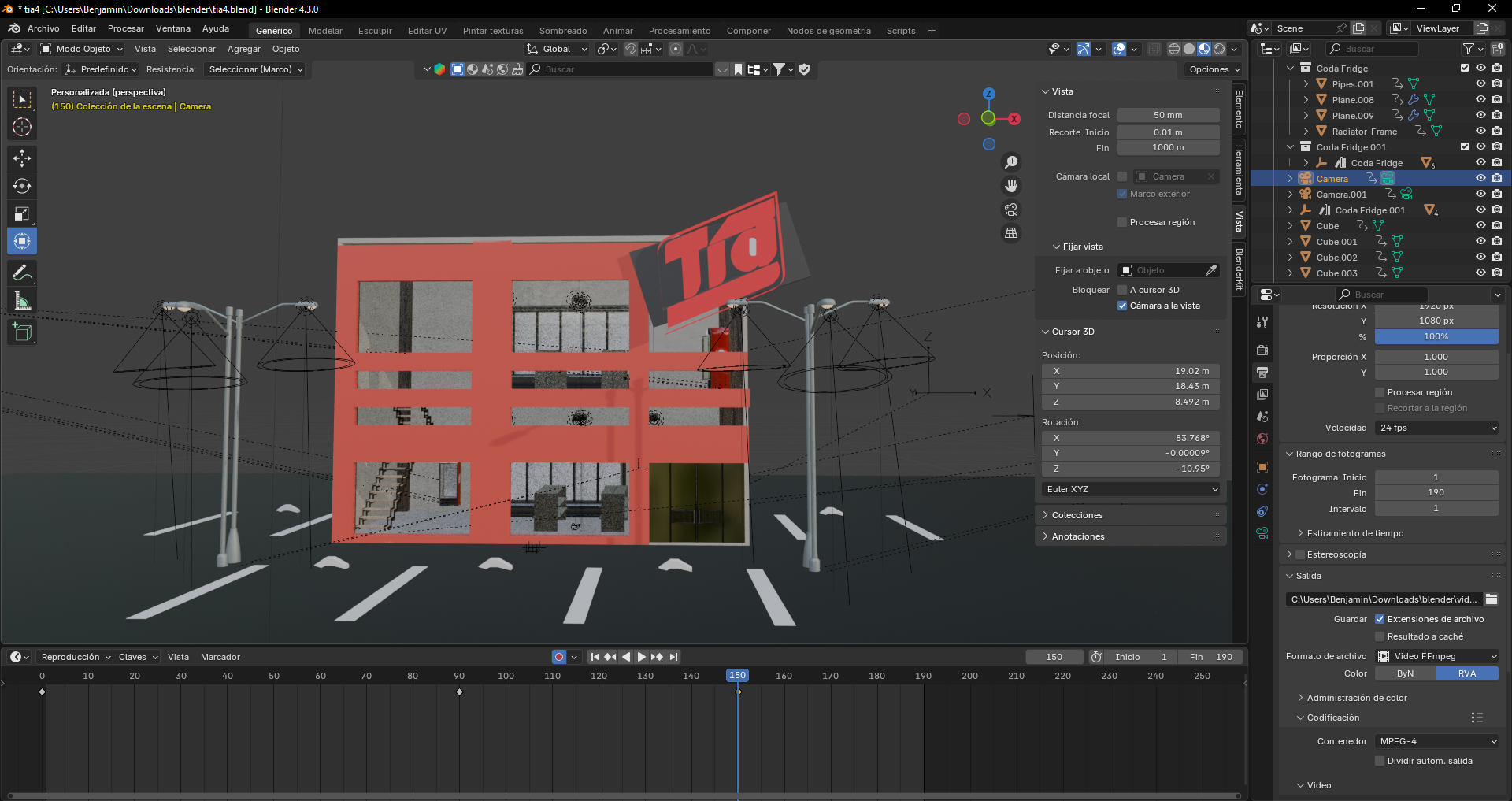Viewport: 1512px width, 801px height.
Task: Hide Pipes.001 with its eye icon
Action: pos(1480,83)
